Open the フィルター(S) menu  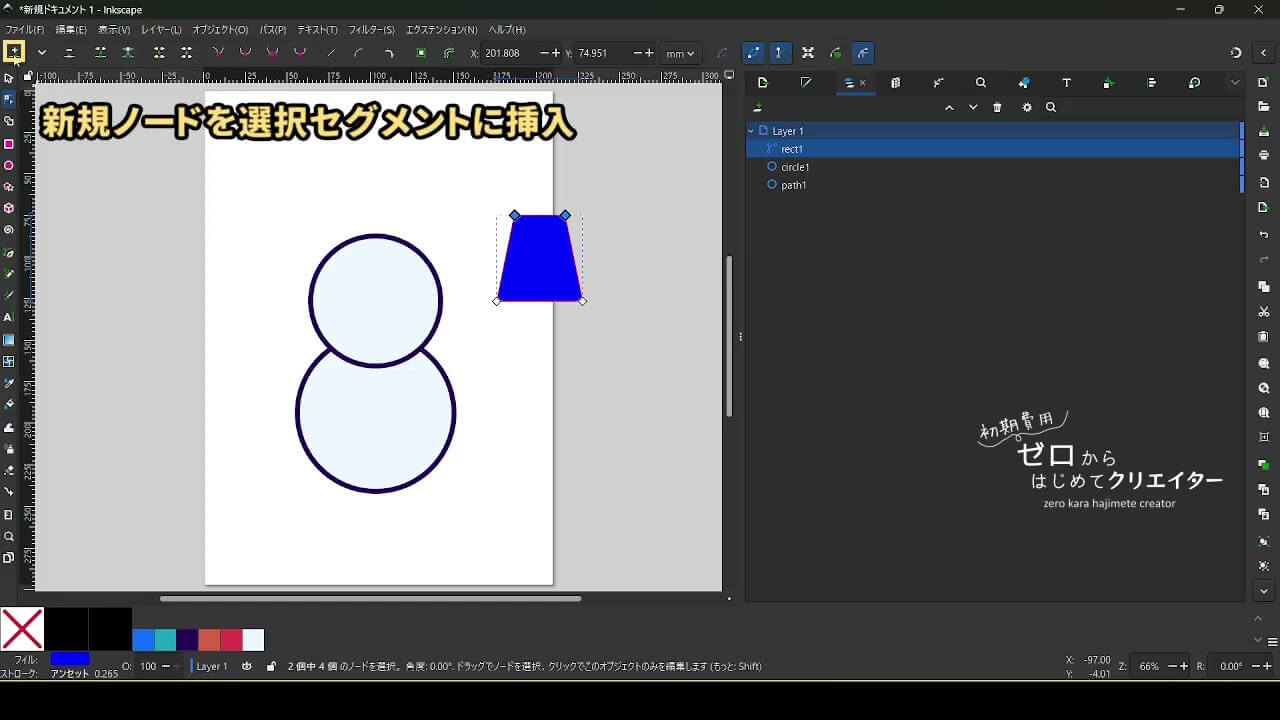click(x=371, y=30)
